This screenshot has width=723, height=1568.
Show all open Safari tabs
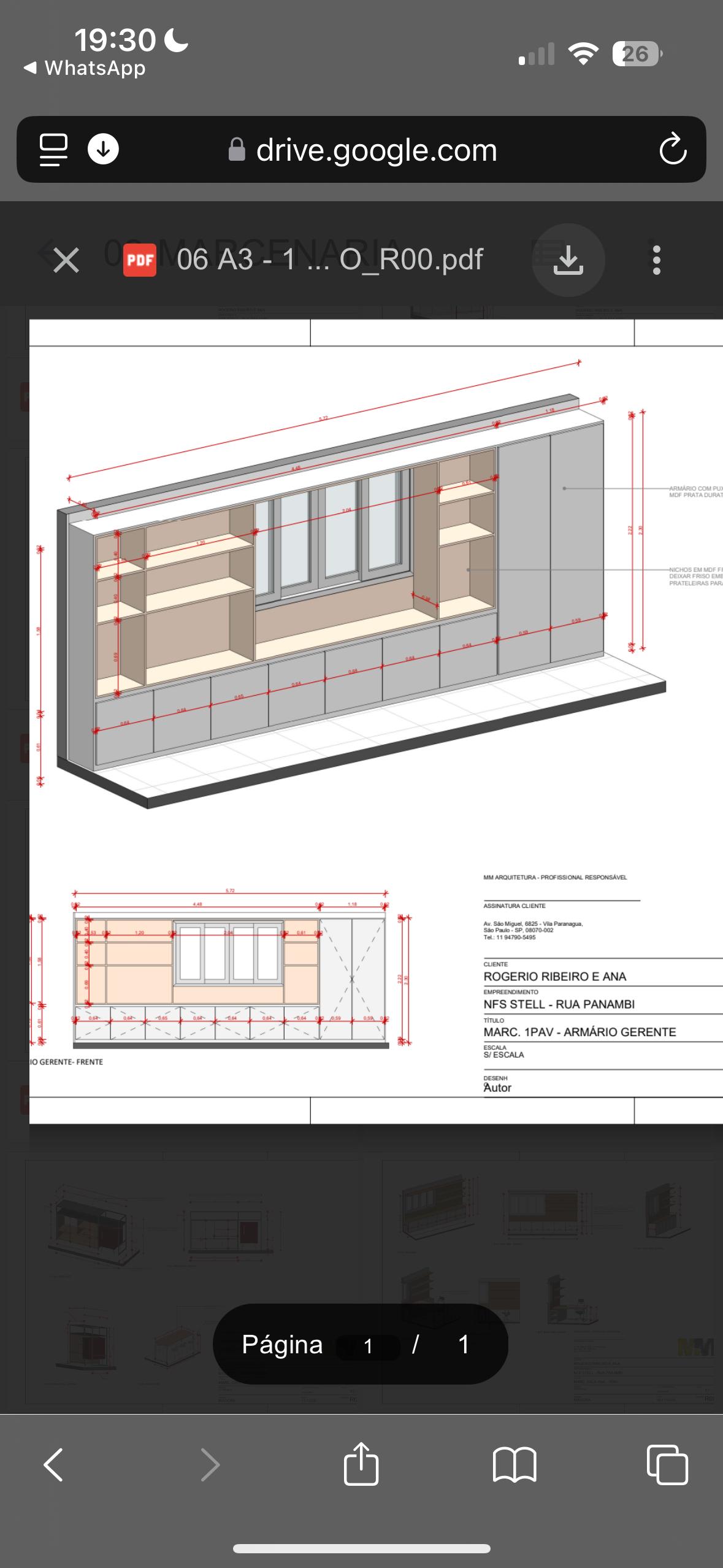667,1465
